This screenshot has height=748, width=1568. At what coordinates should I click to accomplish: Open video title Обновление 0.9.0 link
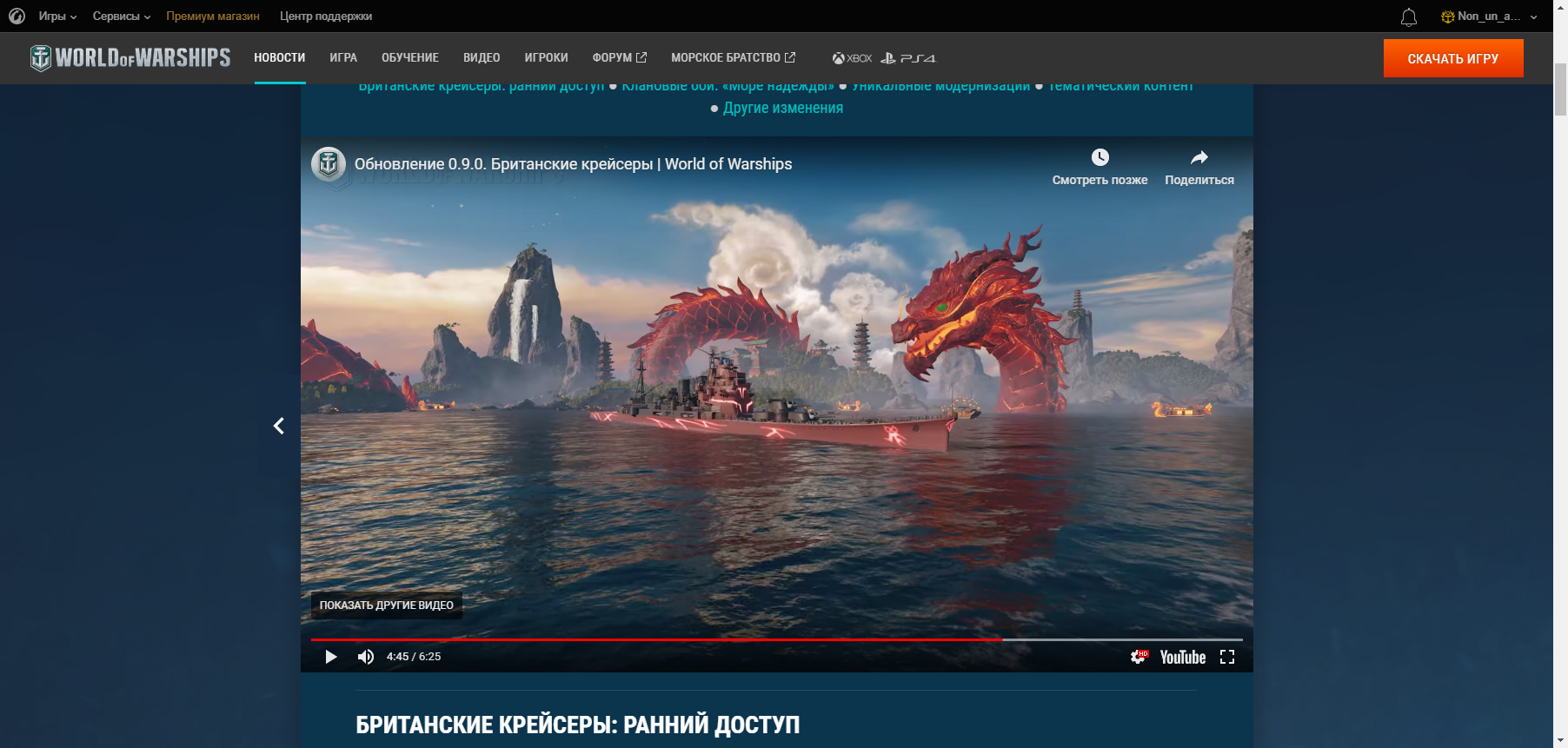tap(573, 164)
